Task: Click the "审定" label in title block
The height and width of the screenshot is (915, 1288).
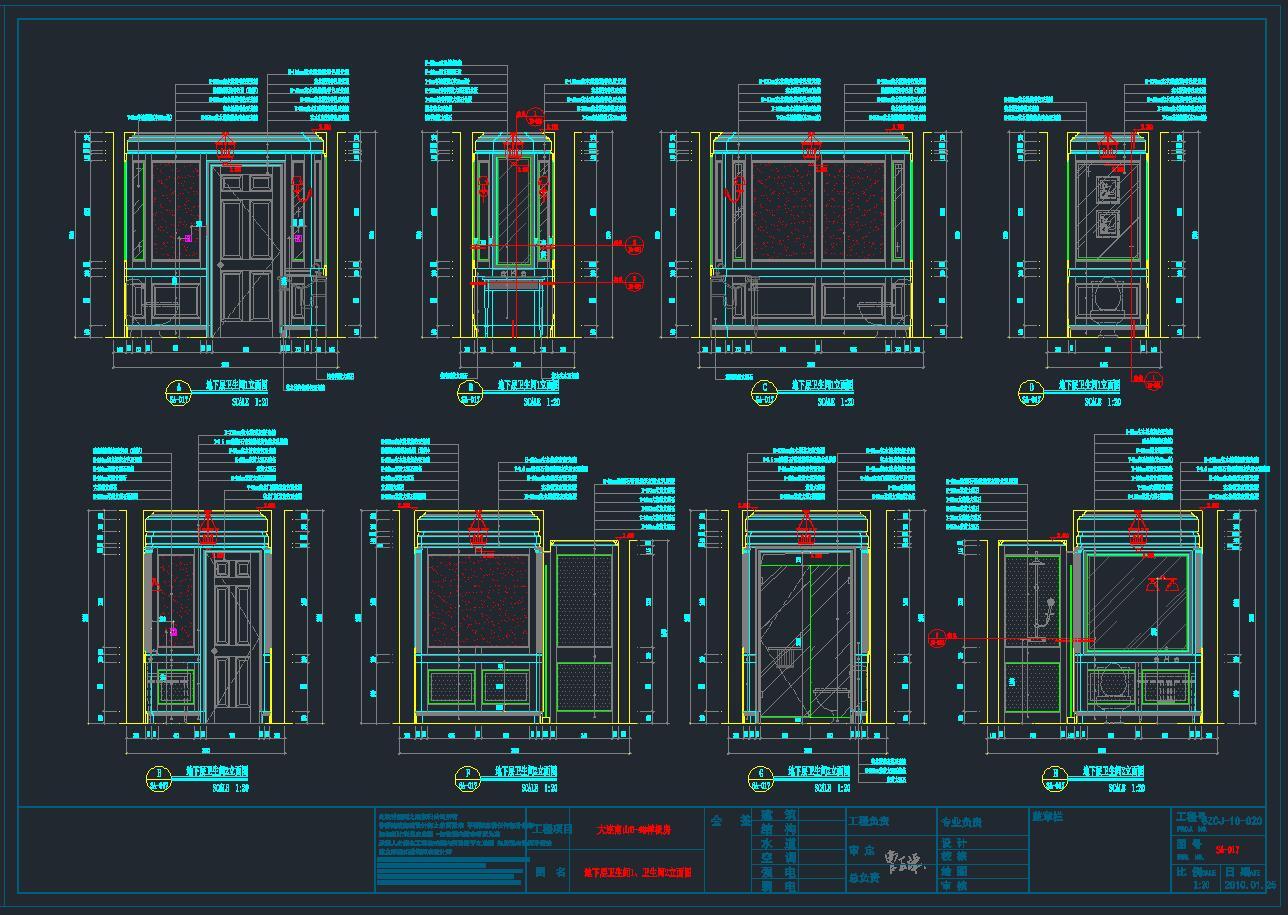Action: (862, 850)
